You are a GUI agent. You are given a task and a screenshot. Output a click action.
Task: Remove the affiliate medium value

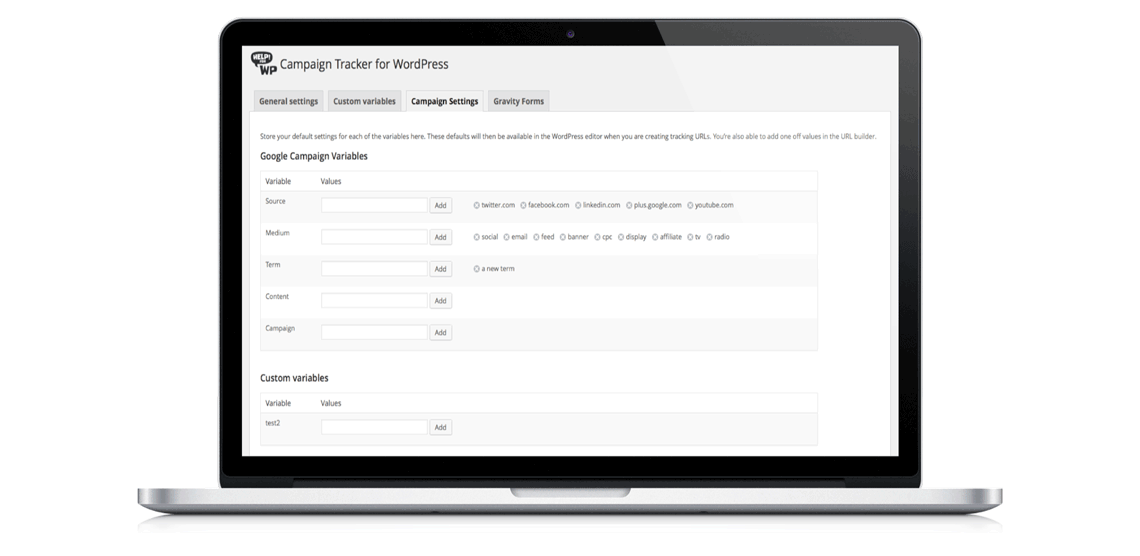click(655, 237)
